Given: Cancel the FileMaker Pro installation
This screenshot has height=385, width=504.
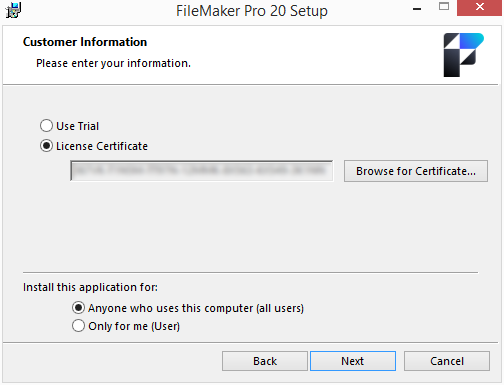Looking at the screenshot, I should click(x=447, y=361).
